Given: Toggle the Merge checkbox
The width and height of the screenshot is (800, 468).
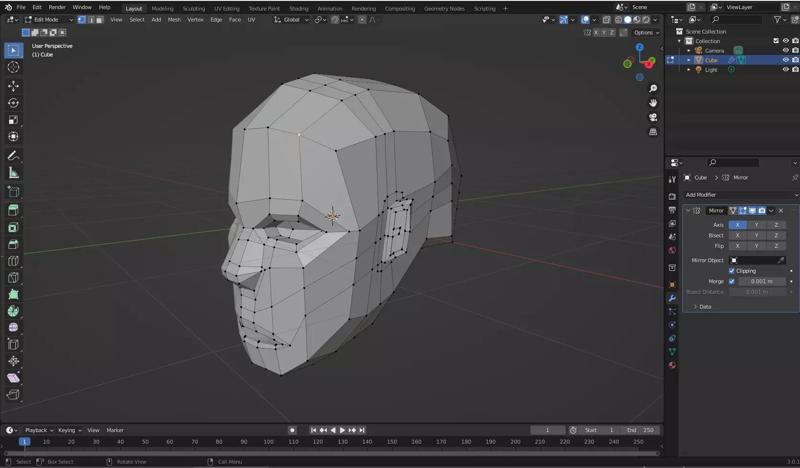Looking at the screenshot, I should click(x=732, y=281).
